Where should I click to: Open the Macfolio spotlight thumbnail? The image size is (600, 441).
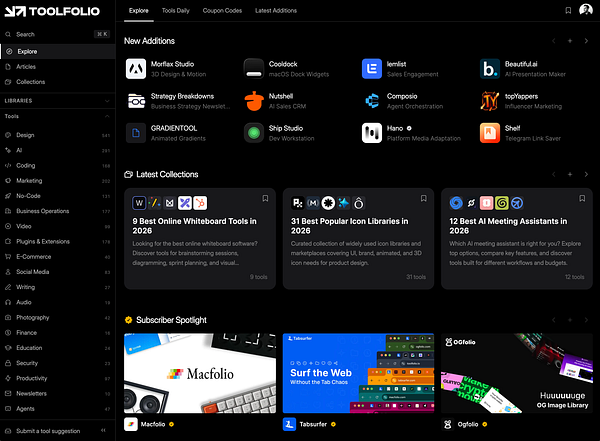coord(200,373)
